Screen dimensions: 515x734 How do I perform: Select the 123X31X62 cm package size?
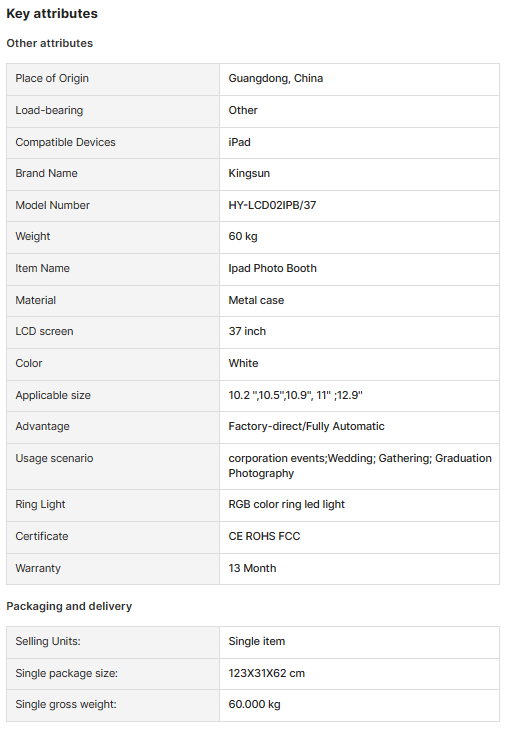pos(266,673)
